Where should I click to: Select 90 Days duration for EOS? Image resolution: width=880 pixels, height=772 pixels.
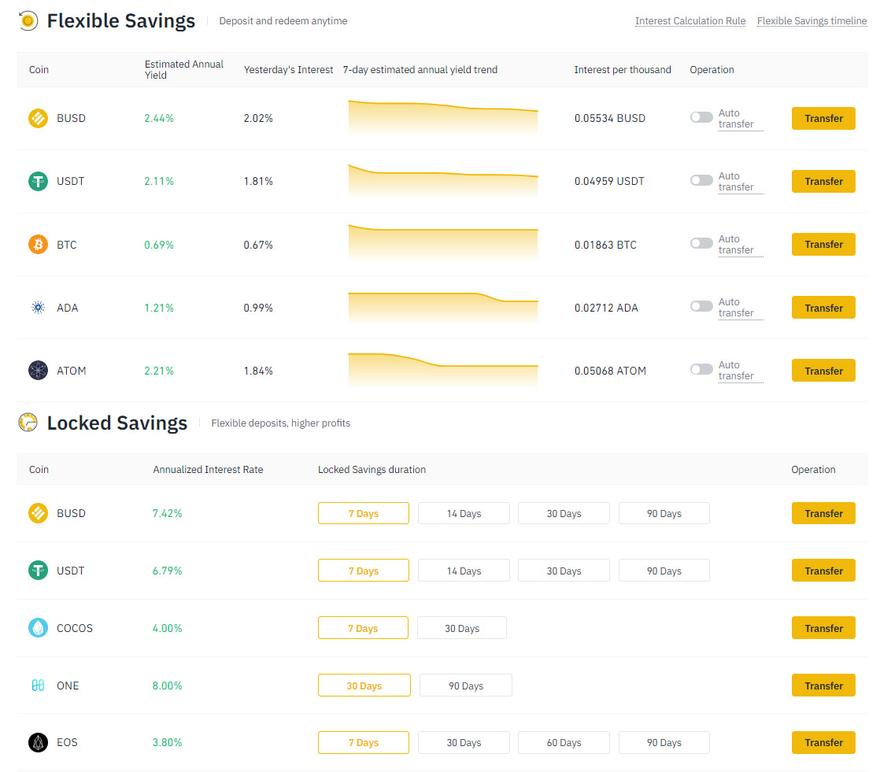[664, 742]
